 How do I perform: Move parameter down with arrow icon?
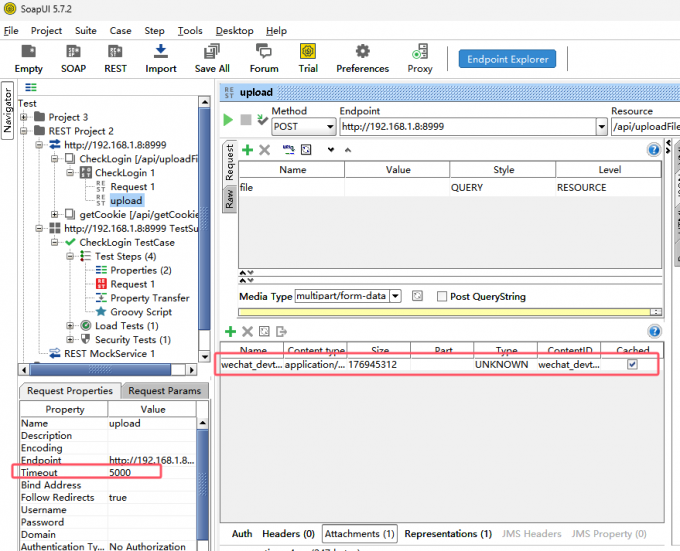coord(331,150)
